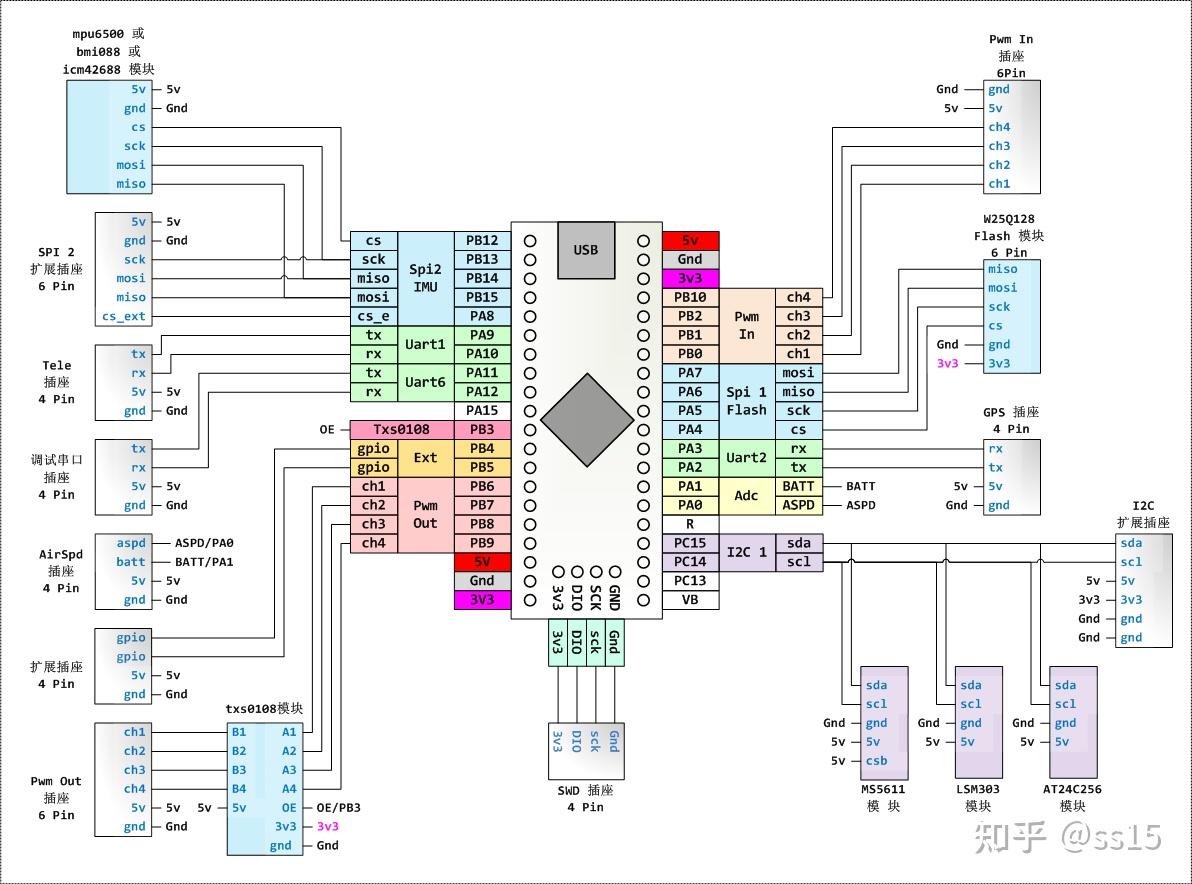Select the Spi 1 Flash block

click(746, 401)
